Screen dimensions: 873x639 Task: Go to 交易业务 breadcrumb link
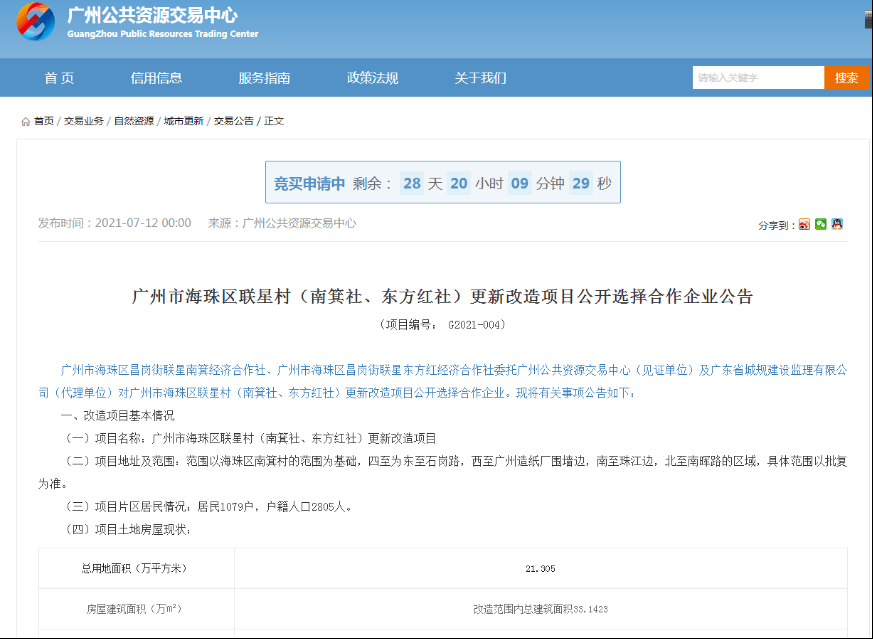[84, 121]
